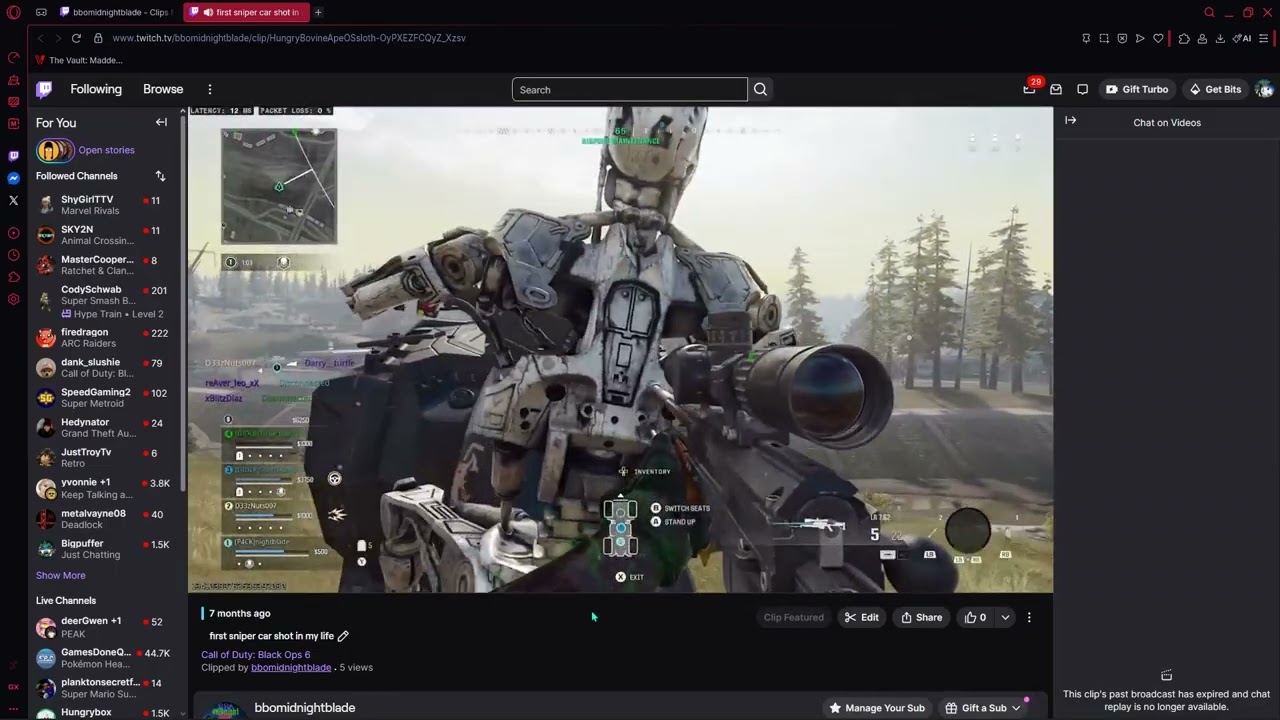Click Manage Your Sub button

click(877, 708)
